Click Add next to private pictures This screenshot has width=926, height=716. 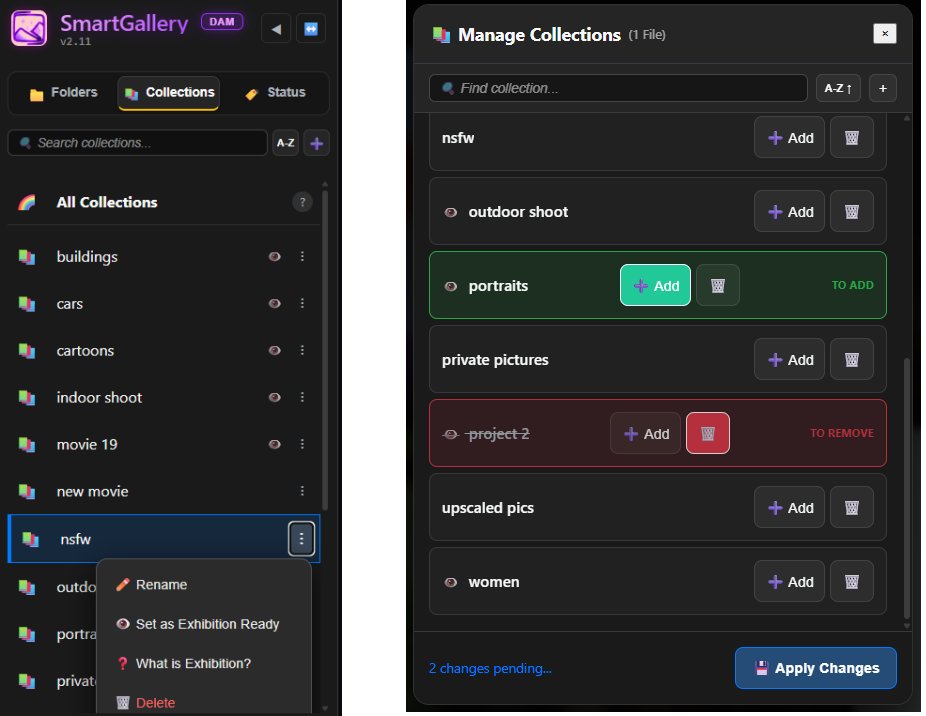click(x=789, y=359)
